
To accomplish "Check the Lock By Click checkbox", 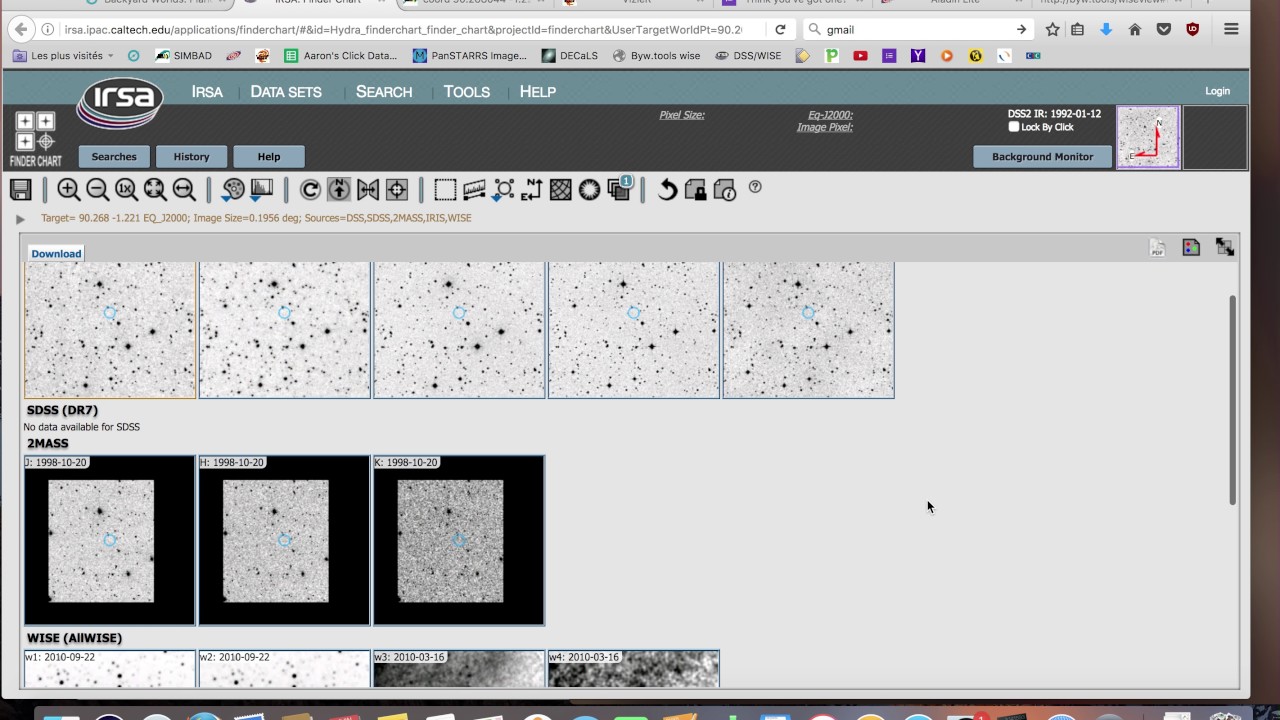I will 1013,127.
